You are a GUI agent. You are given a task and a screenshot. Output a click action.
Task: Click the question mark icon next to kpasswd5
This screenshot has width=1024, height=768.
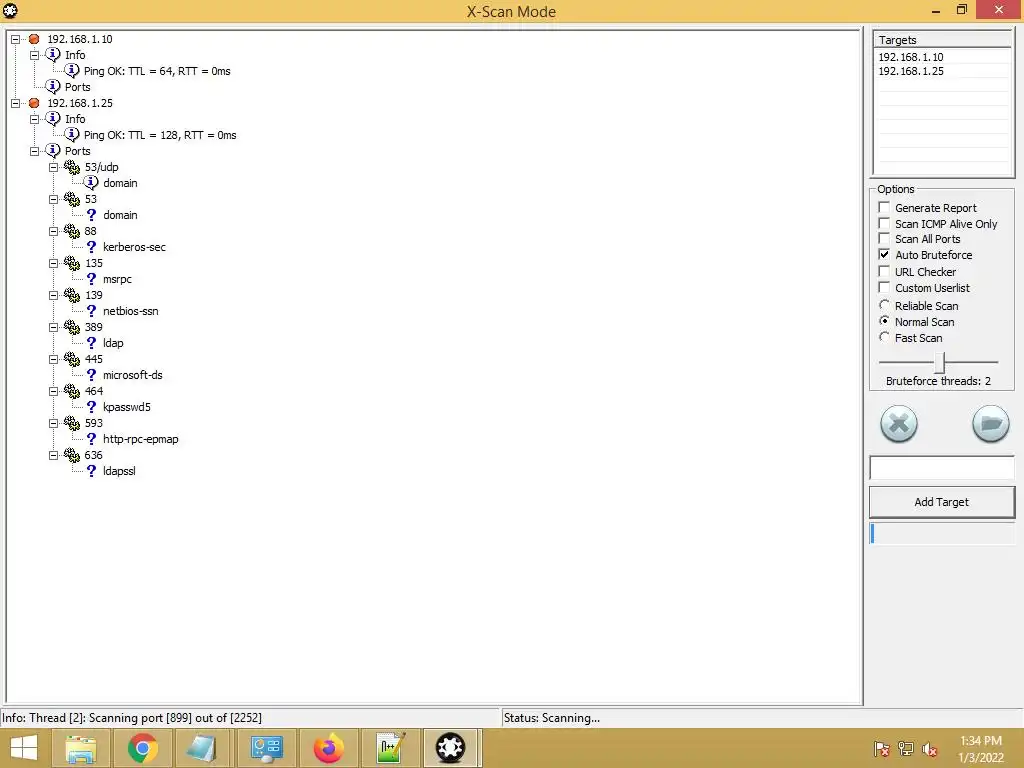[x=91, y=407]
